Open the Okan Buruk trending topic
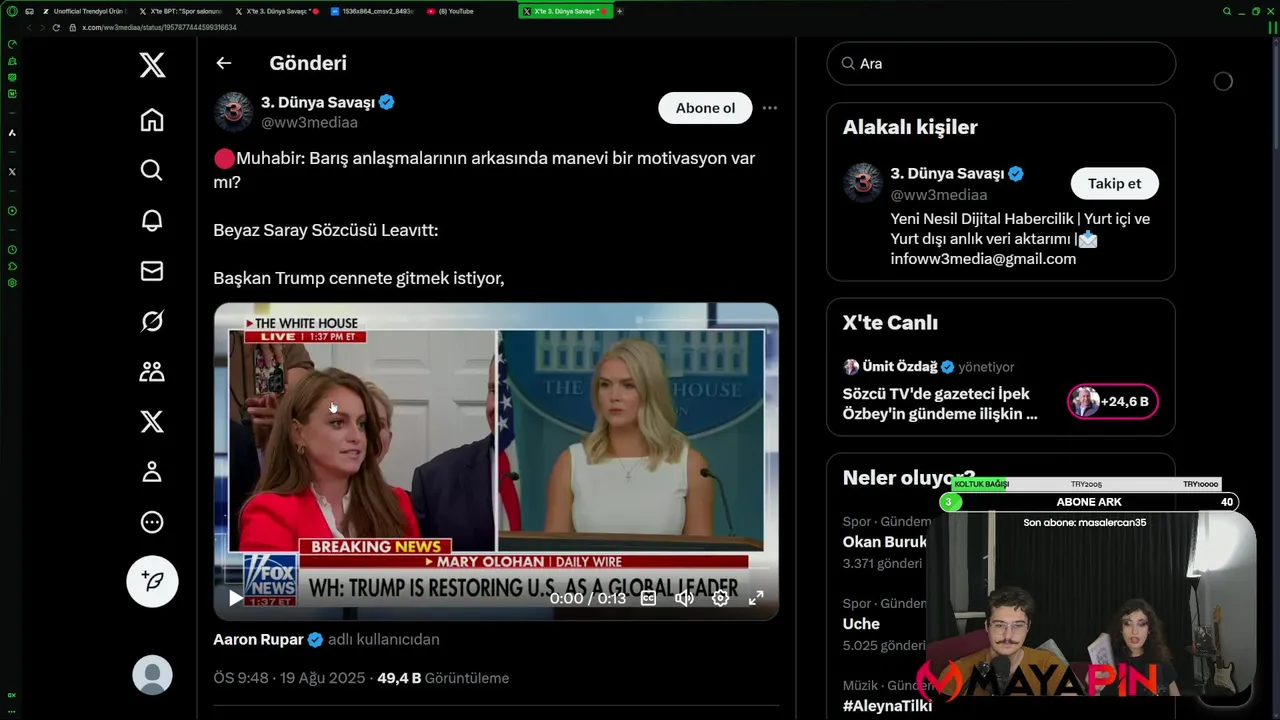 [x=885, y=542]
